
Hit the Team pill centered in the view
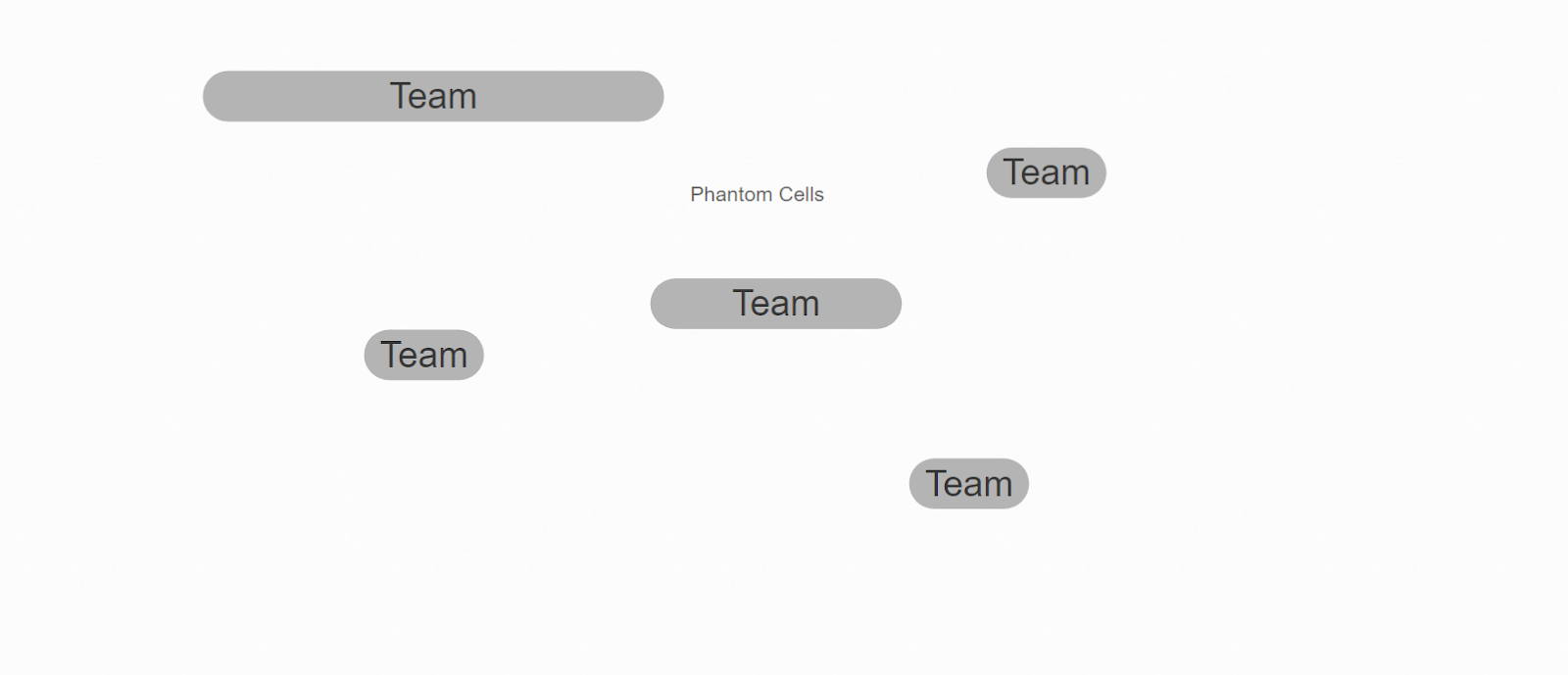[775, 304]
